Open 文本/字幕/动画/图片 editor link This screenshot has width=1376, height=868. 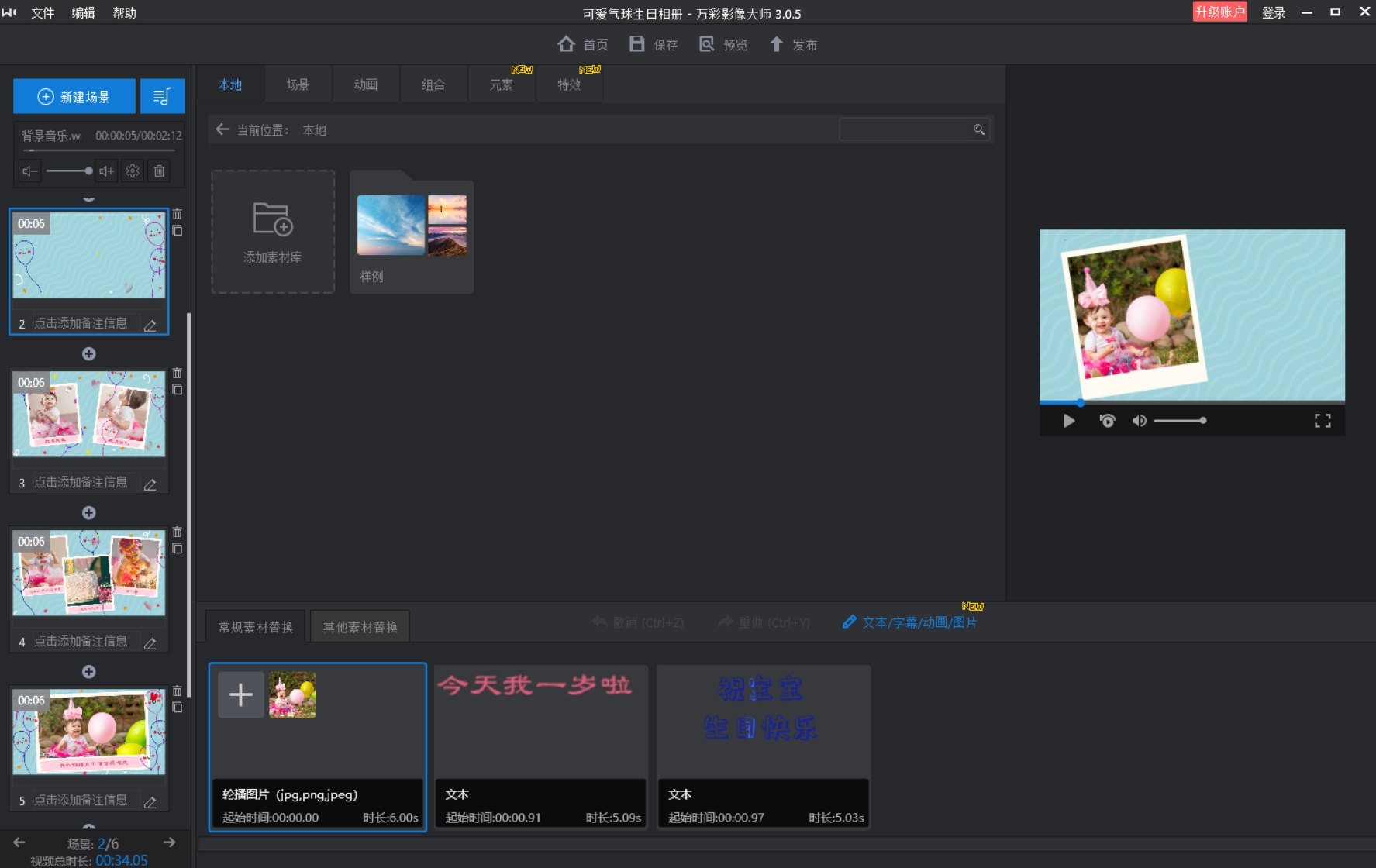pos(909,622)
